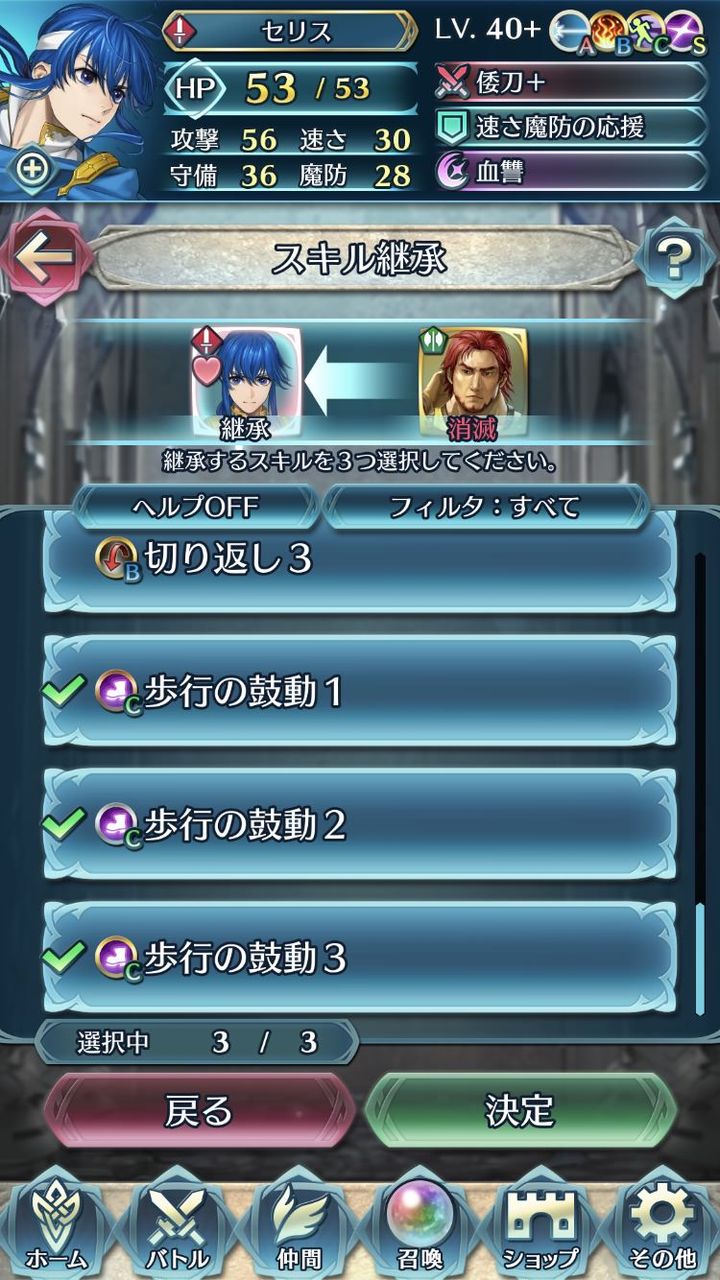Open the question mark help icon
The image size is (720, 1280).
674,259
